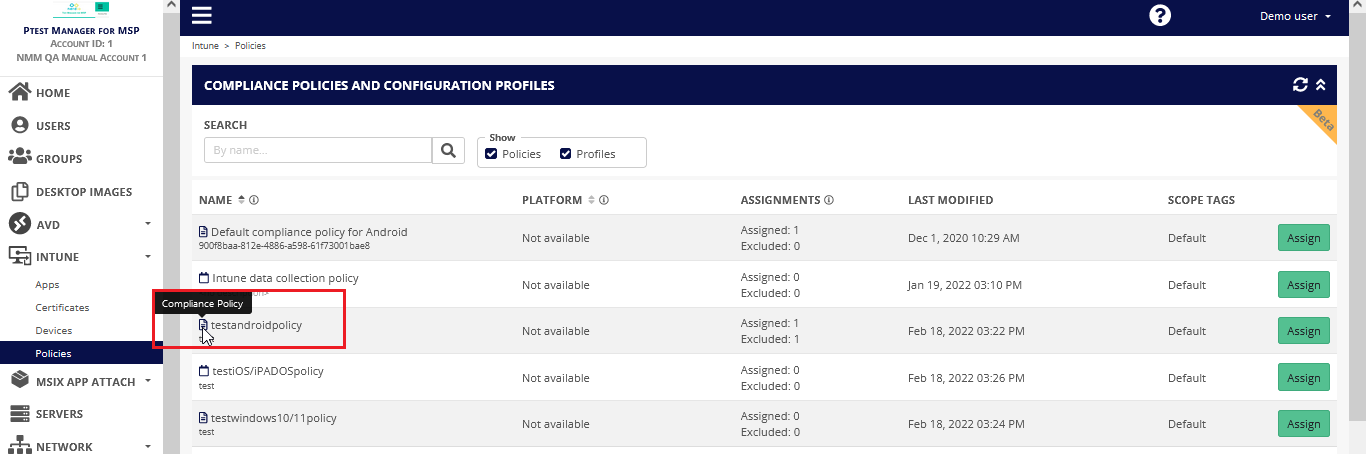This screenshot has width=1366, height=454.
Task: Open the Demo user dropdown
Action: [1295, 17]
